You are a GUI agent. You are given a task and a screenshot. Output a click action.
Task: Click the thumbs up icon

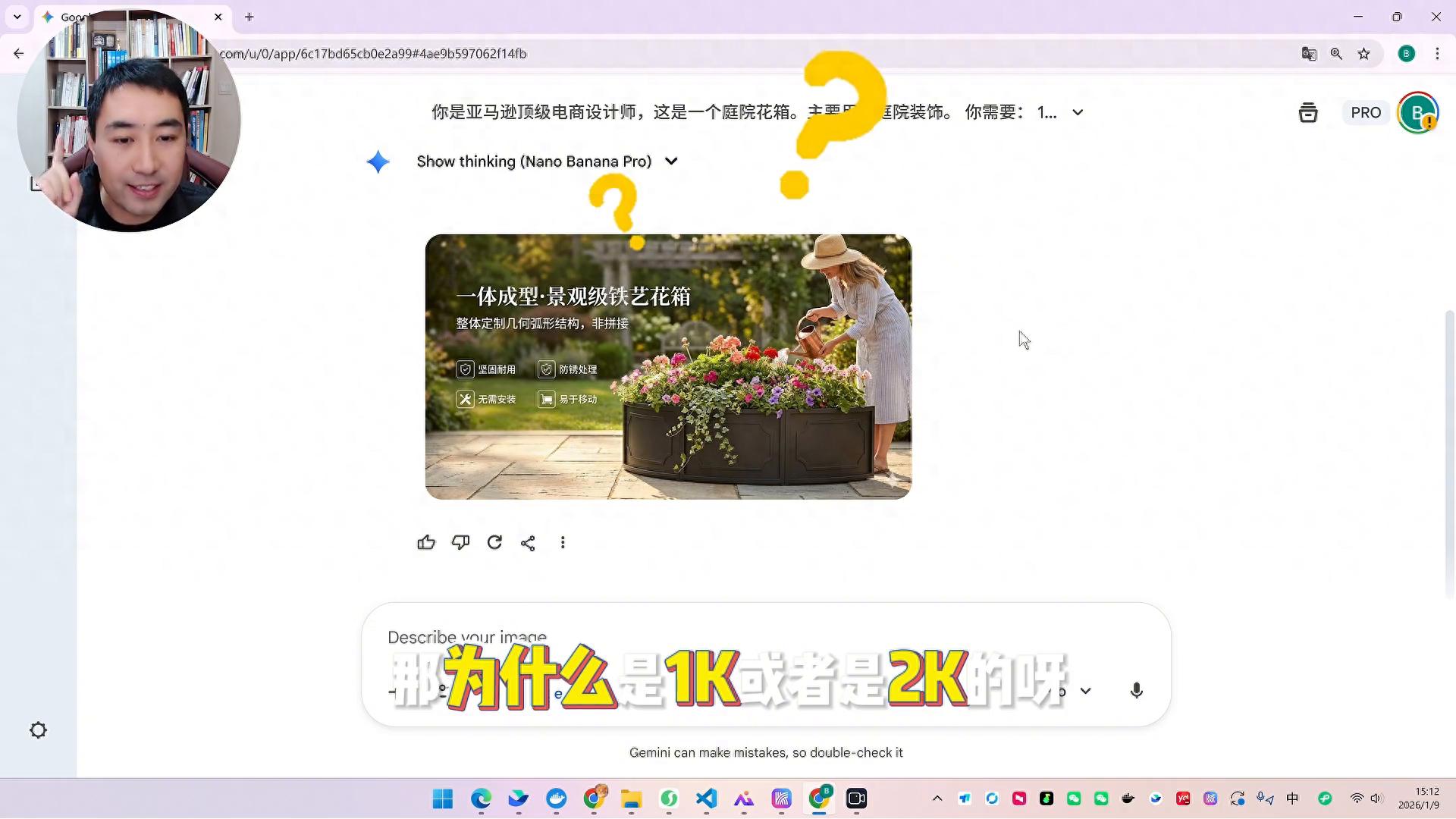tap(426, 543)
